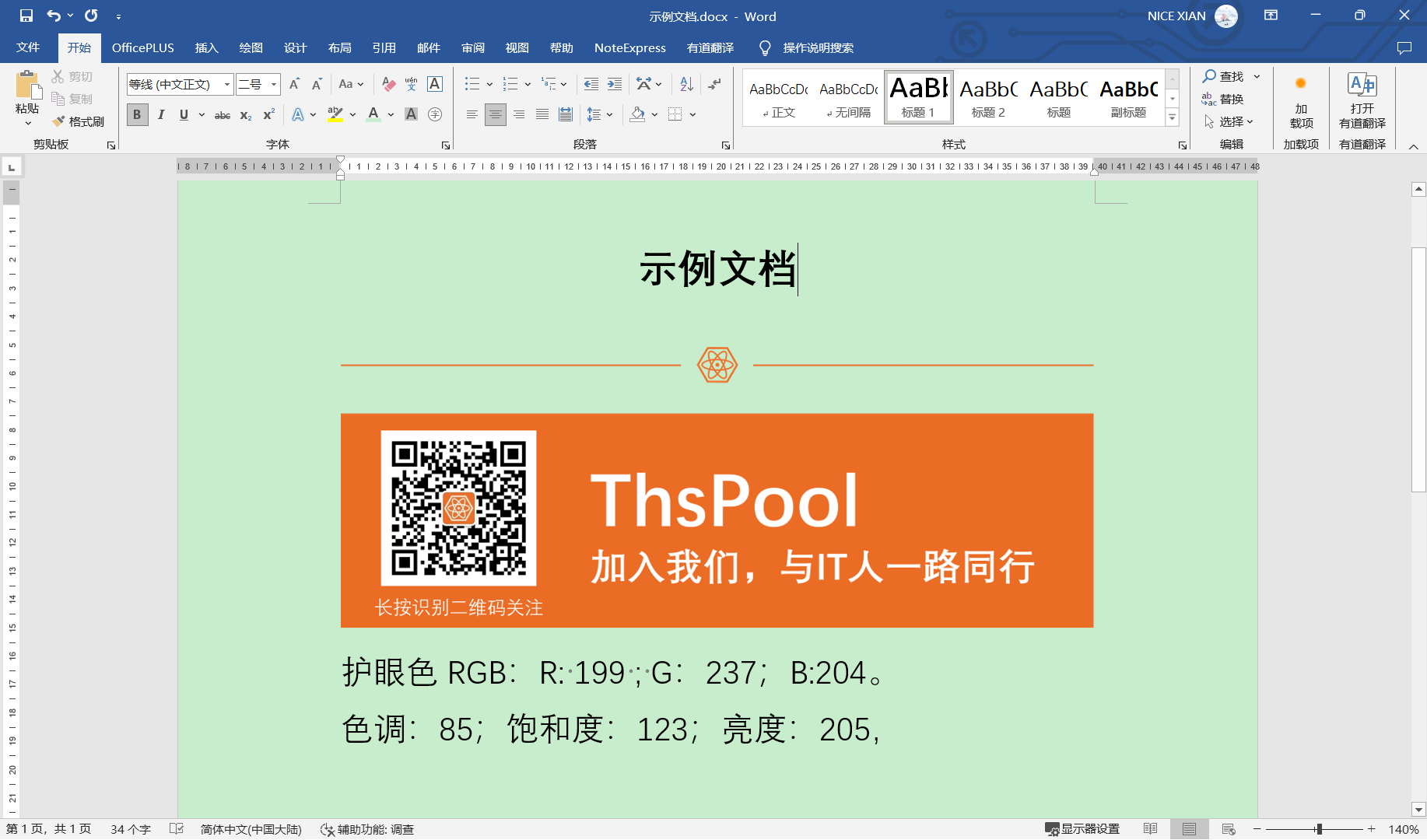
Task: Click the zoom slider handle
Action: pos(1319,829)
